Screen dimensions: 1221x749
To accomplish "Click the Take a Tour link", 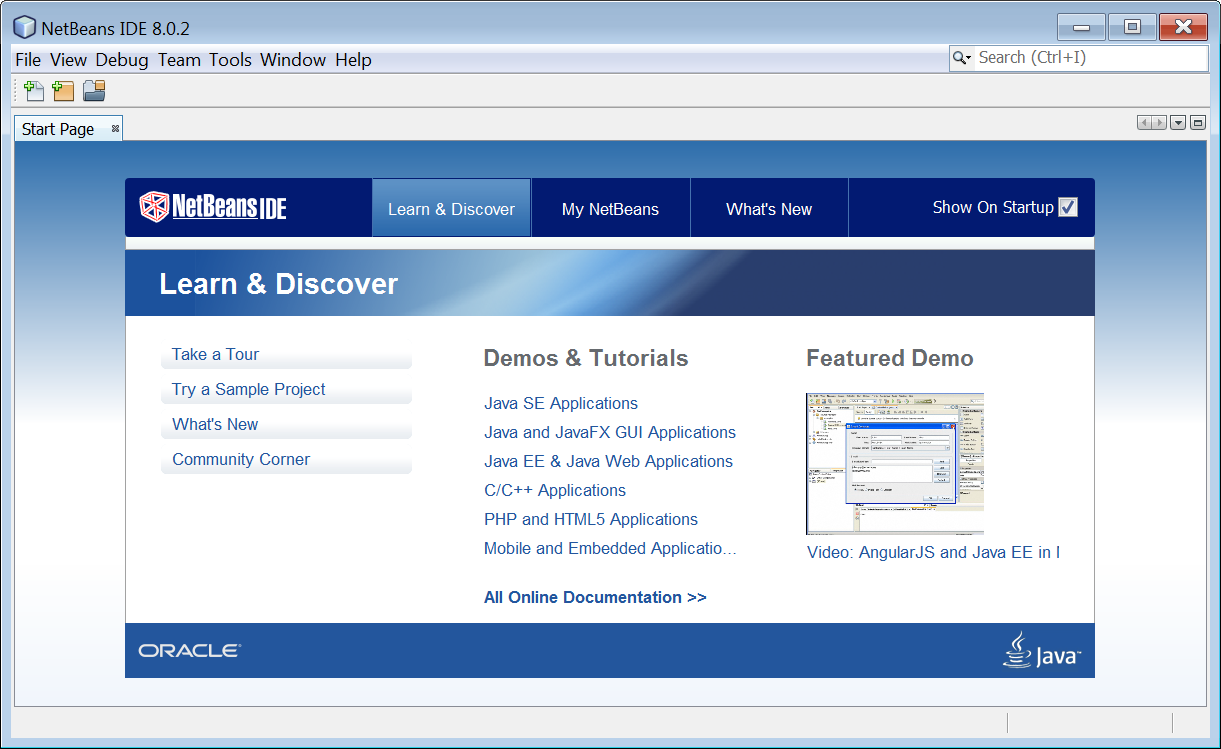I will (x=215, y=354).
